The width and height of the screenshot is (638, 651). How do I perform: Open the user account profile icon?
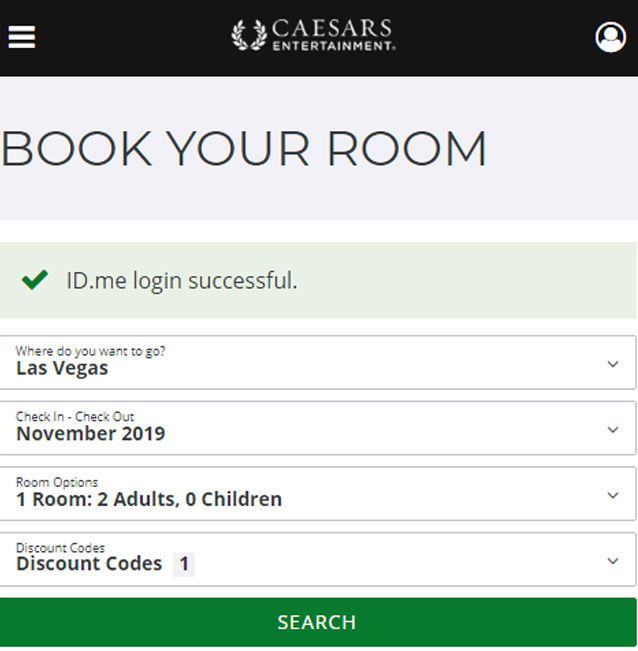[610, 37]
